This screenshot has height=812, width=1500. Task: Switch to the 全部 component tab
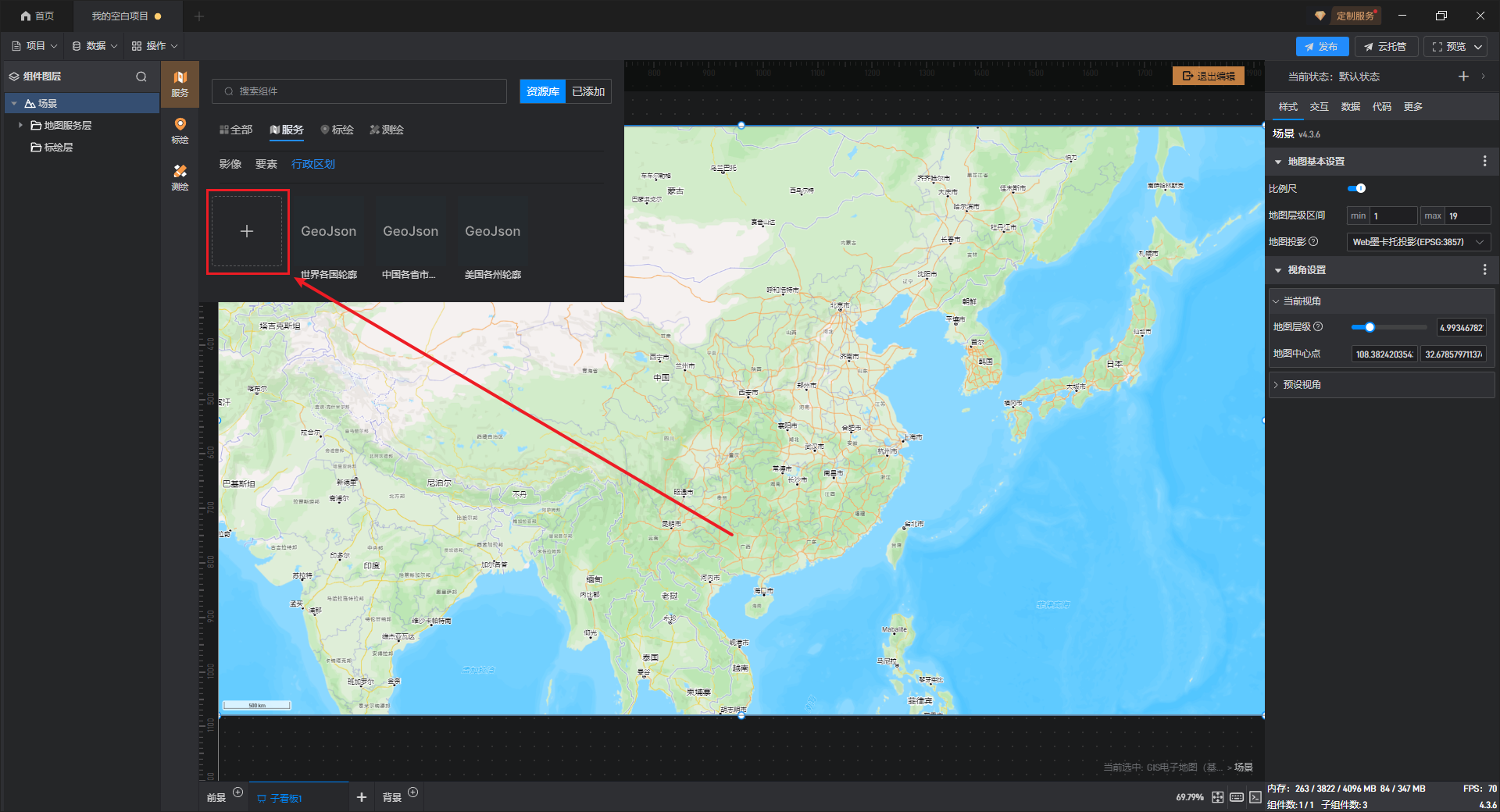tap(236, 130)
